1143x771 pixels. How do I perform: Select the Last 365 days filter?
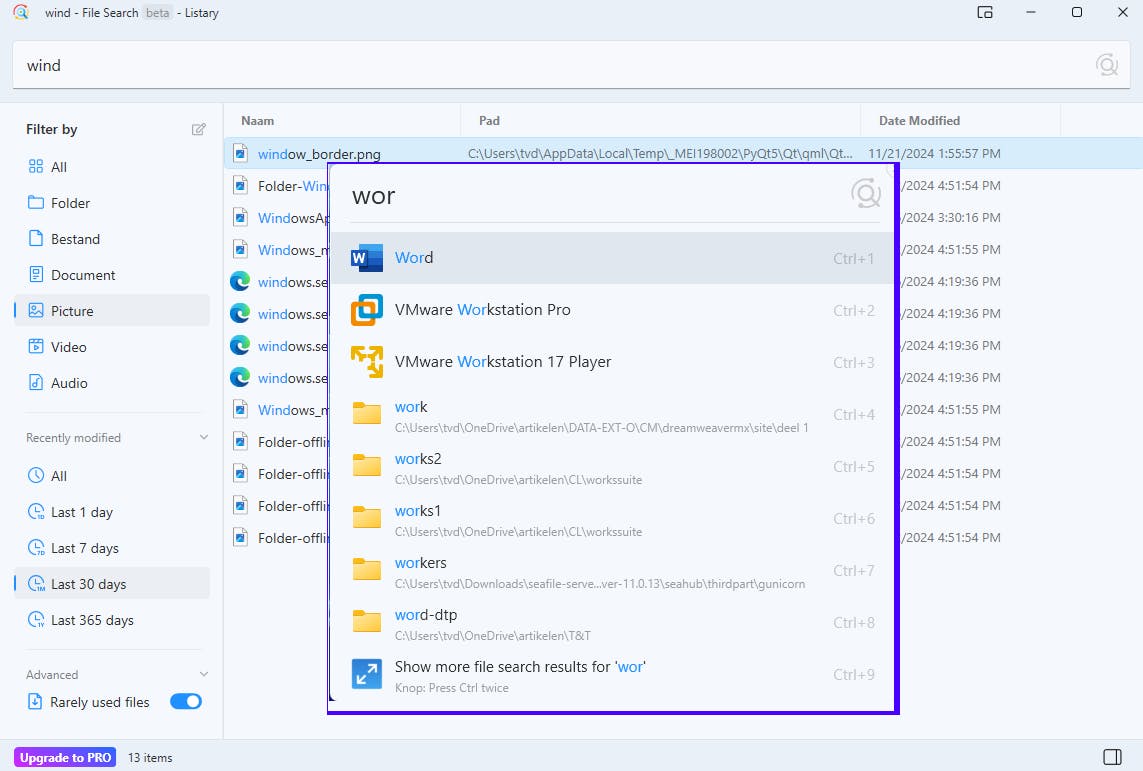[92, 620]
